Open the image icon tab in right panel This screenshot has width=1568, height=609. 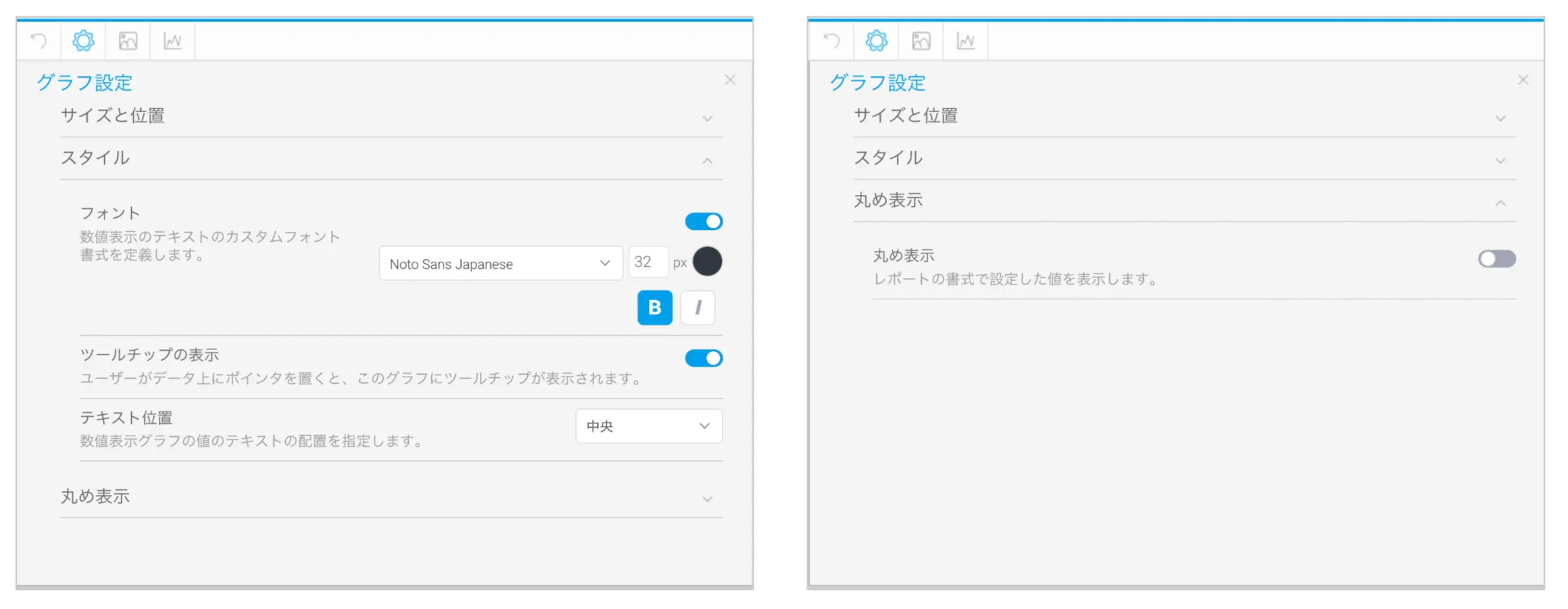pyautogui.click(x=921, y=41)
